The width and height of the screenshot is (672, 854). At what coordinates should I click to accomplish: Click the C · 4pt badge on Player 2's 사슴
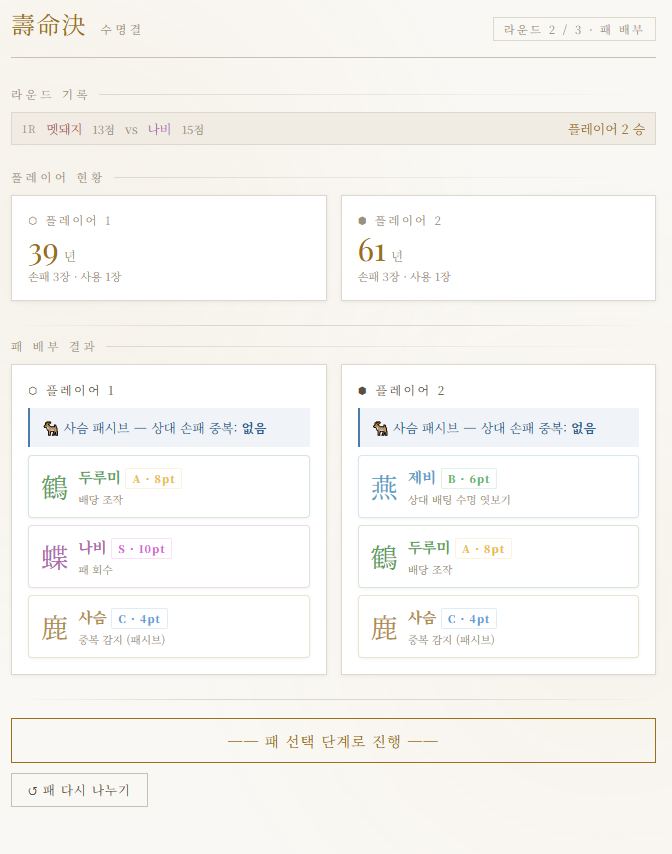(469, 619)
